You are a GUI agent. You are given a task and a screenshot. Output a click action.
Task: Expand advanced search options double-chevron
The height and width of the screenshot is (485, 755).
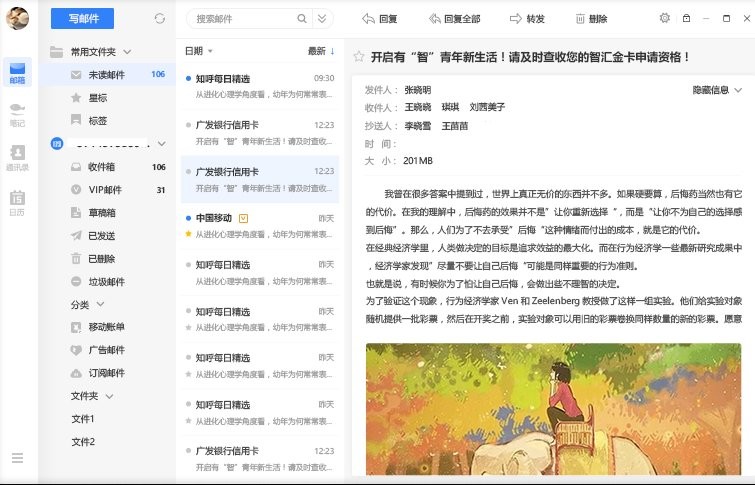pos(322,19)
